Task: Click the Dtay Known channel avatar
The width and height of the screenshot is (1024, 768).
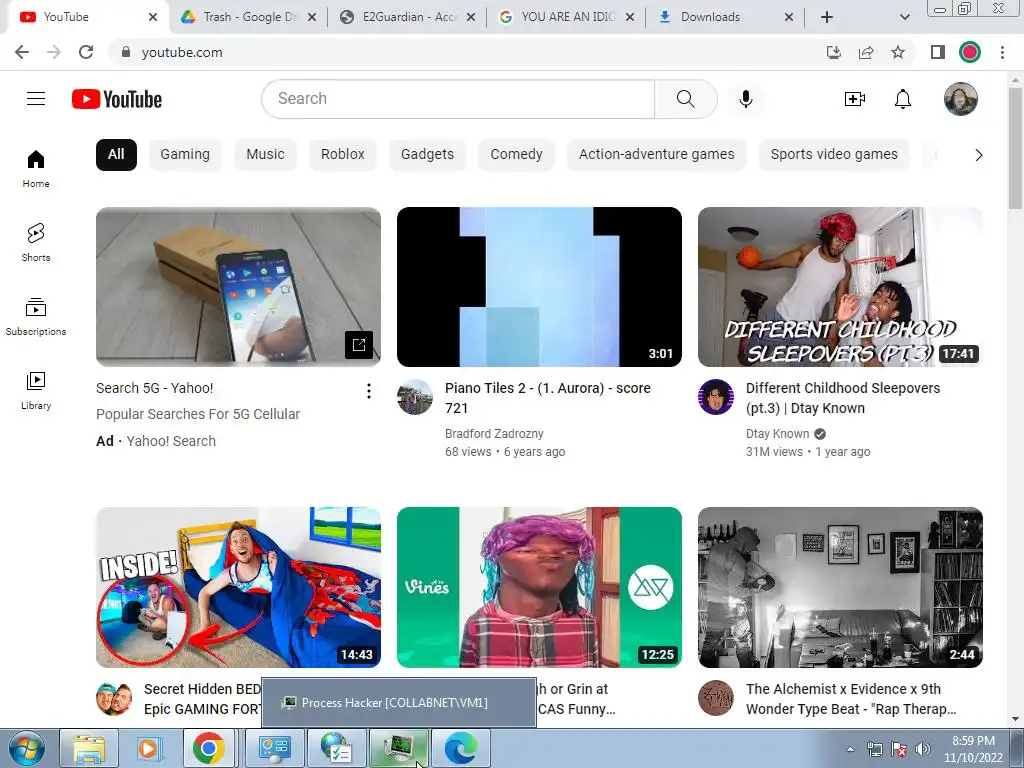Action: point(716,396)
